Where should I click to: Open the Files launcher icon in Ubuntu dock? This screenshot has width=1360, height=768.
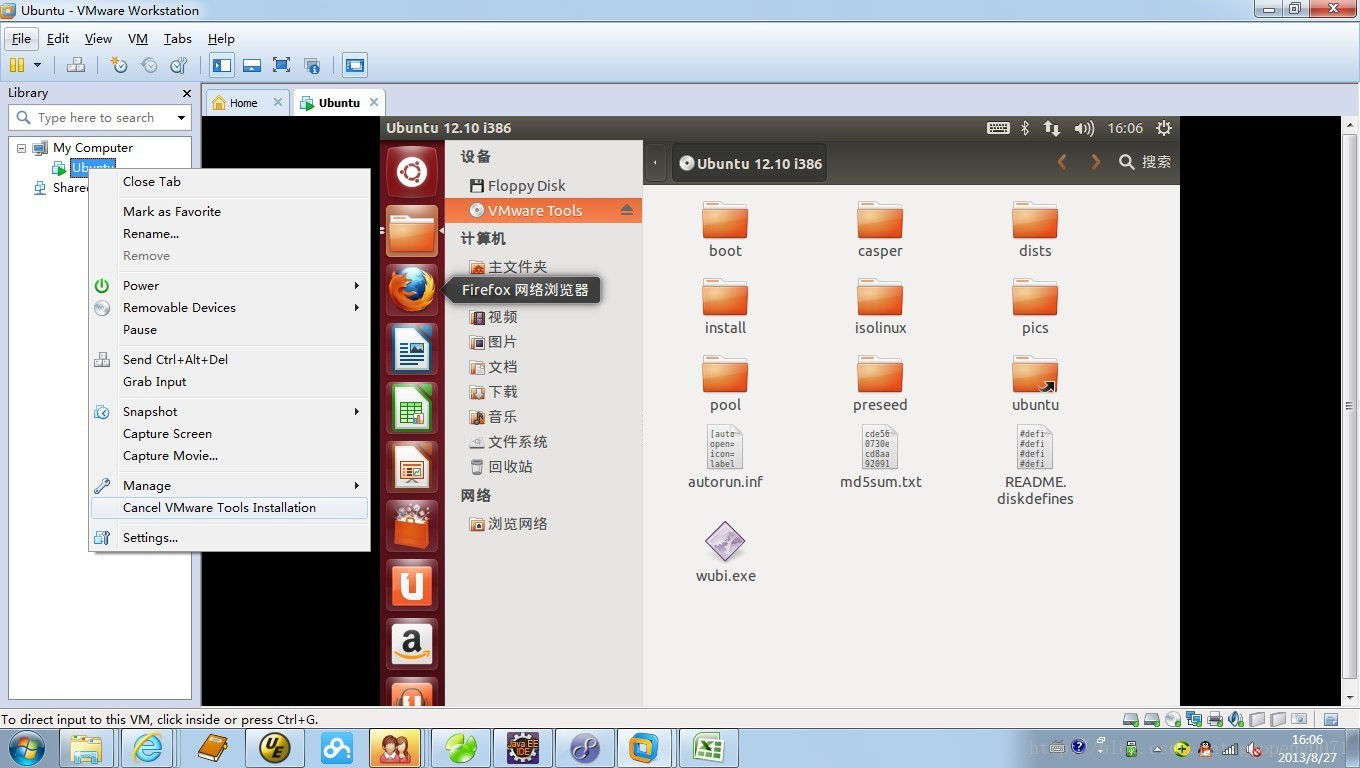pos(411,231)
